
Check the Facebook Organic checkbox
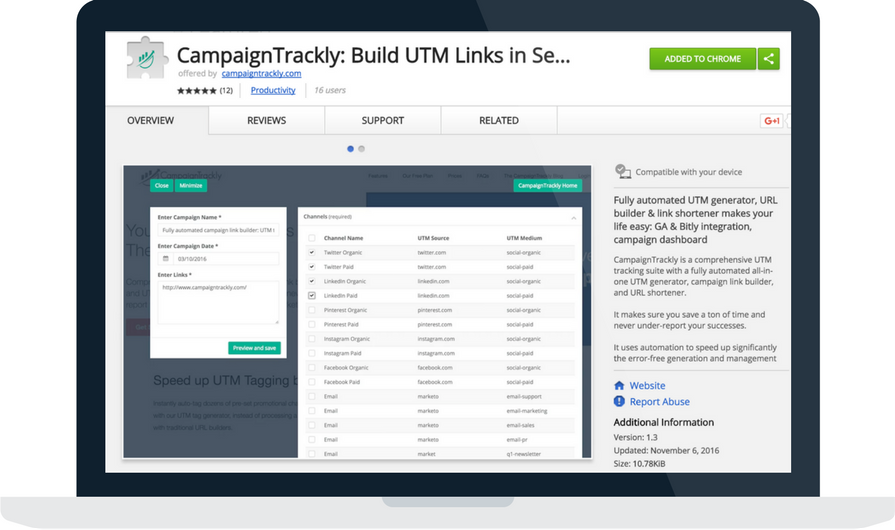point(312,368)
